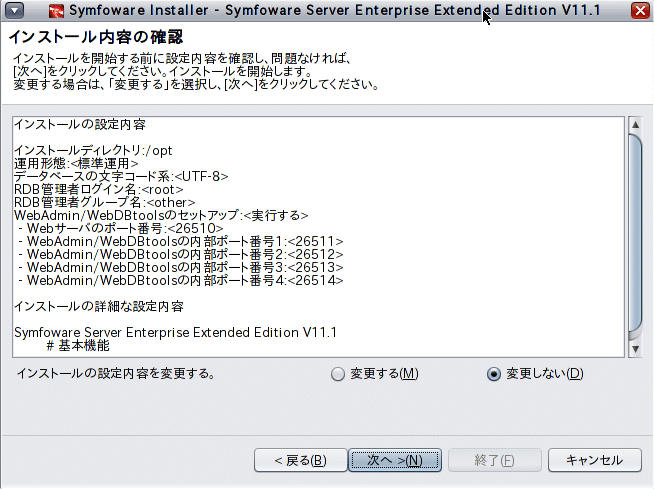Viewport: 654px width, 489px height.
Task: Click the 内部ポート番号4:<26514> line
Action: click(181, 280)
